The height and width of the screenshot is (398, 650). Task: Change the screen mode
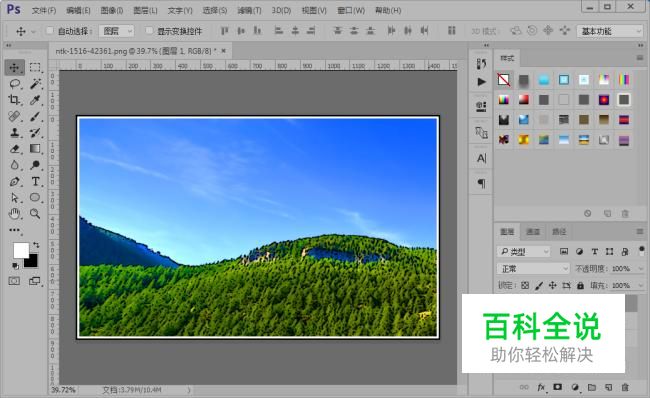[x=35, y=281]
